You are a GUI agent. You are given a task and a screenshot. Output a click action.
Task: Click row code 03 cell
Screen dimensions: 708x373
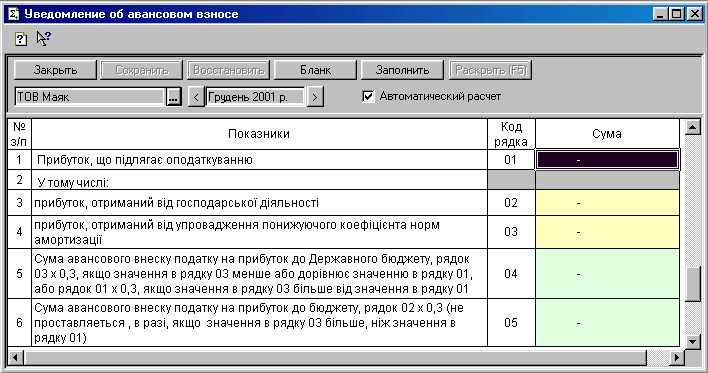coord(511,232)
